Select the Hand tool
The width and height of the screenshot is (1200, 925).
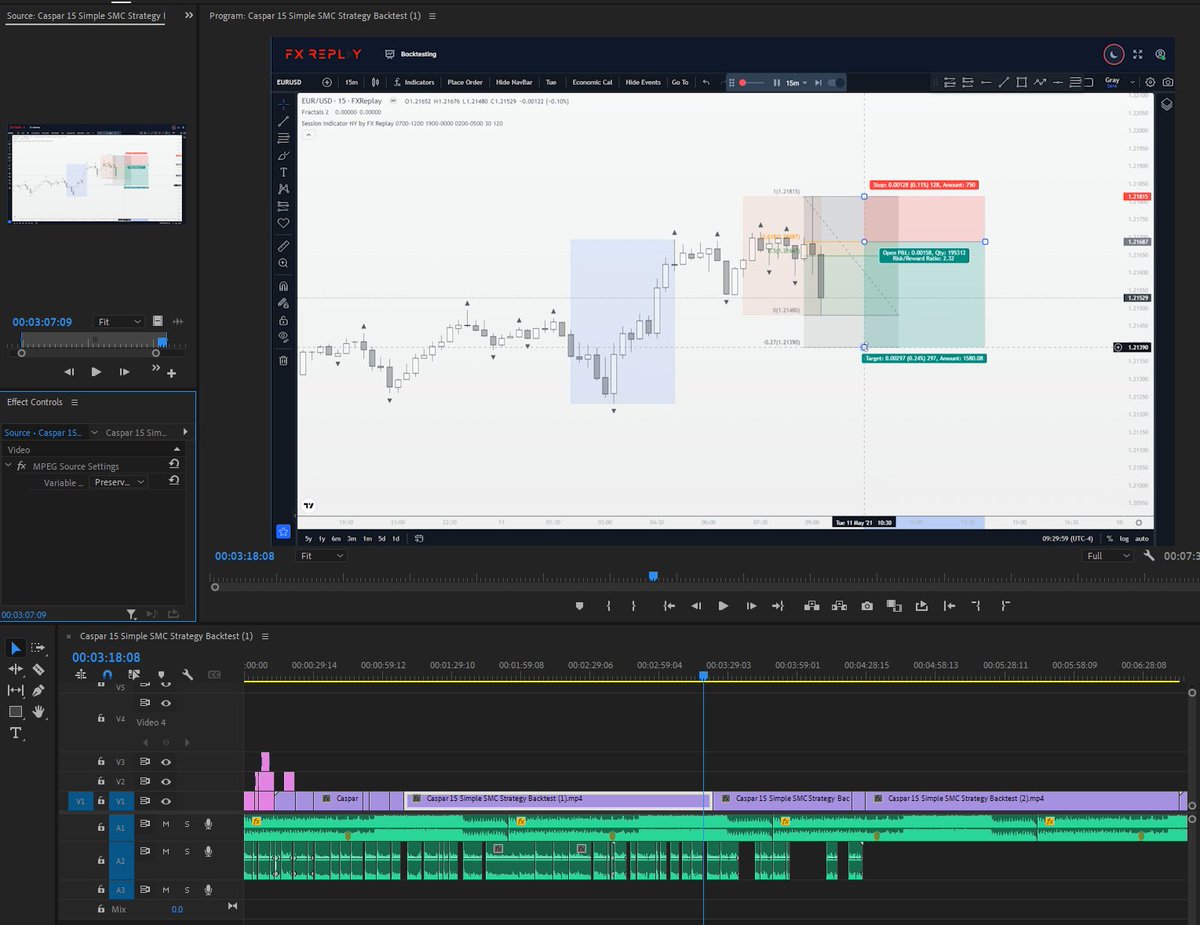pos(38,712)
